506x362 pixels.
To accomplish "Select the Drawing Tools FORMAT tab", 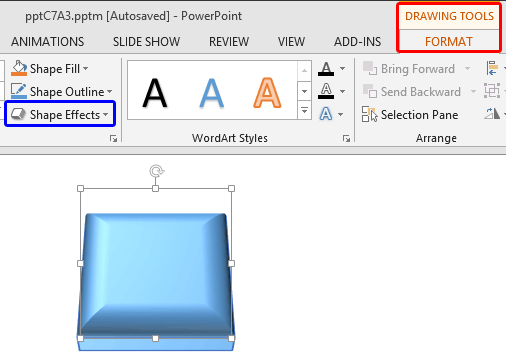I will (449, 42).
